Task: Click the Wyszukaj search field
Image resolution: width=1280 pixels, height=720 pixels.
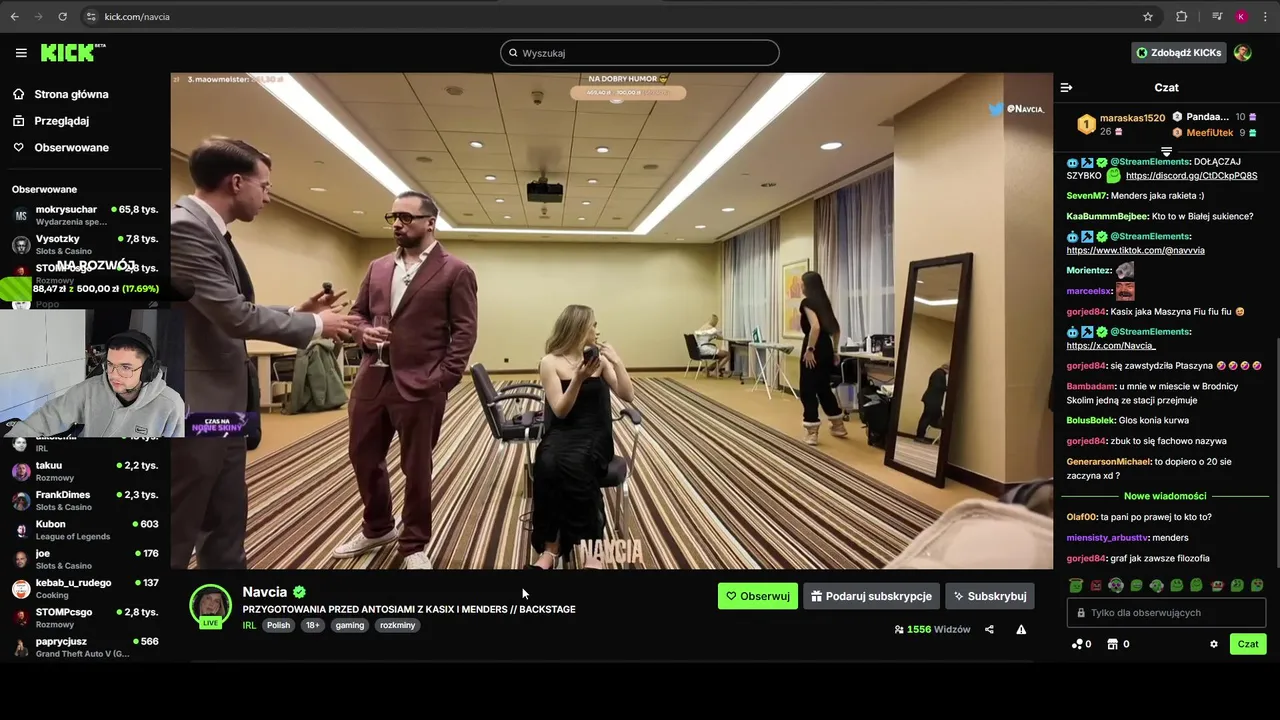Action: (x=640, y=53)
